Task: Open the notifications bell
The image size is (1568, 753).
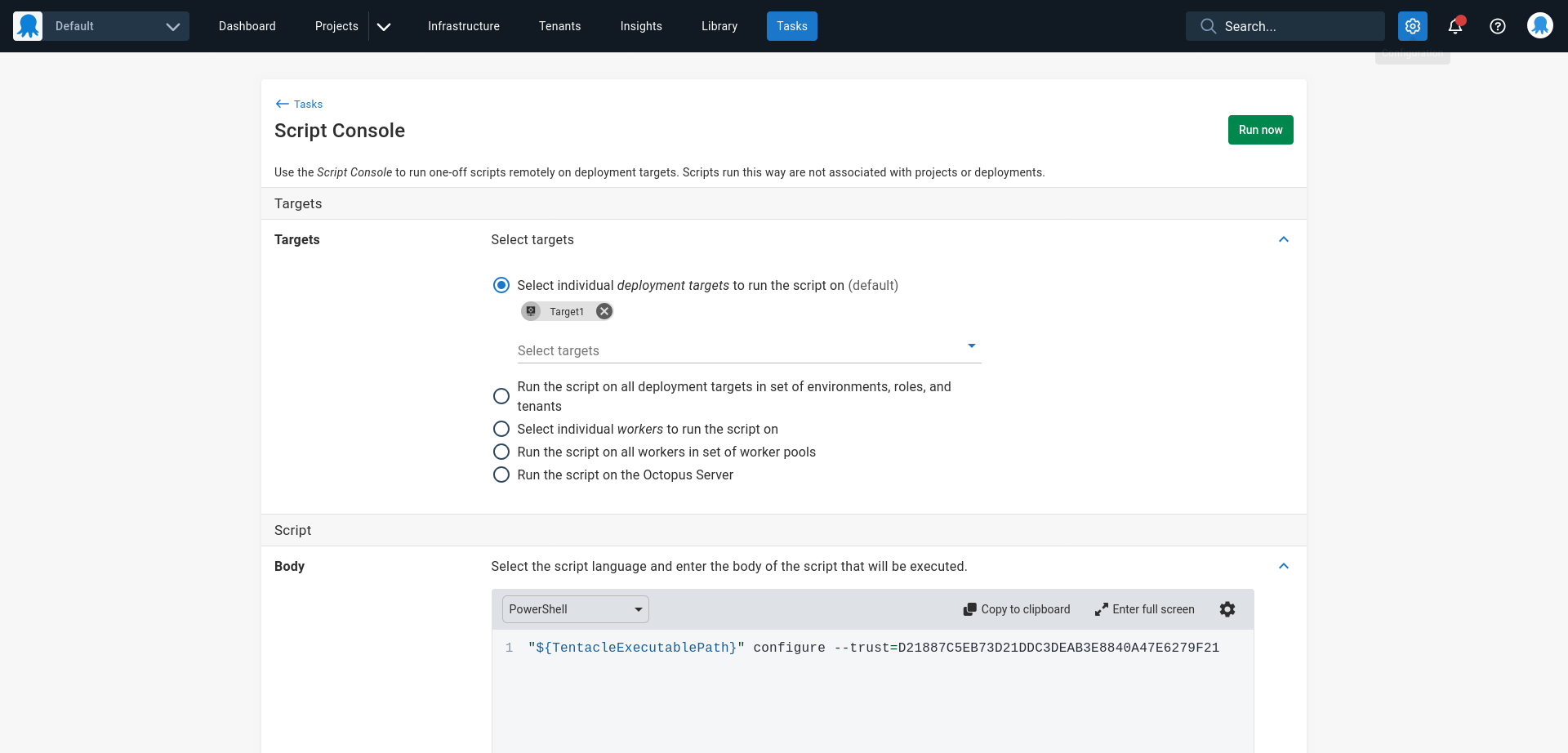Action: point(1454,26)
